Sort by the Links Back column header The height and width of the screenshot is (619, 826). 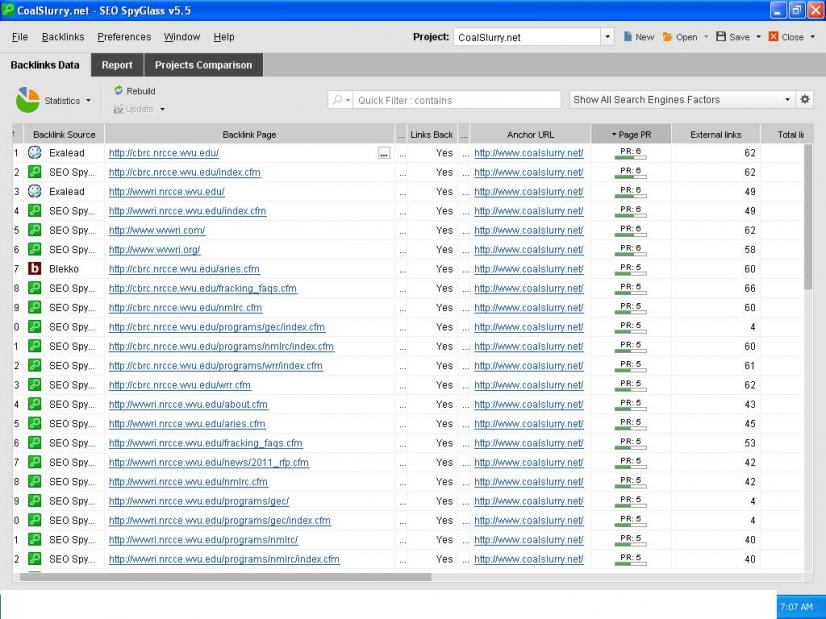pos(431,134)
